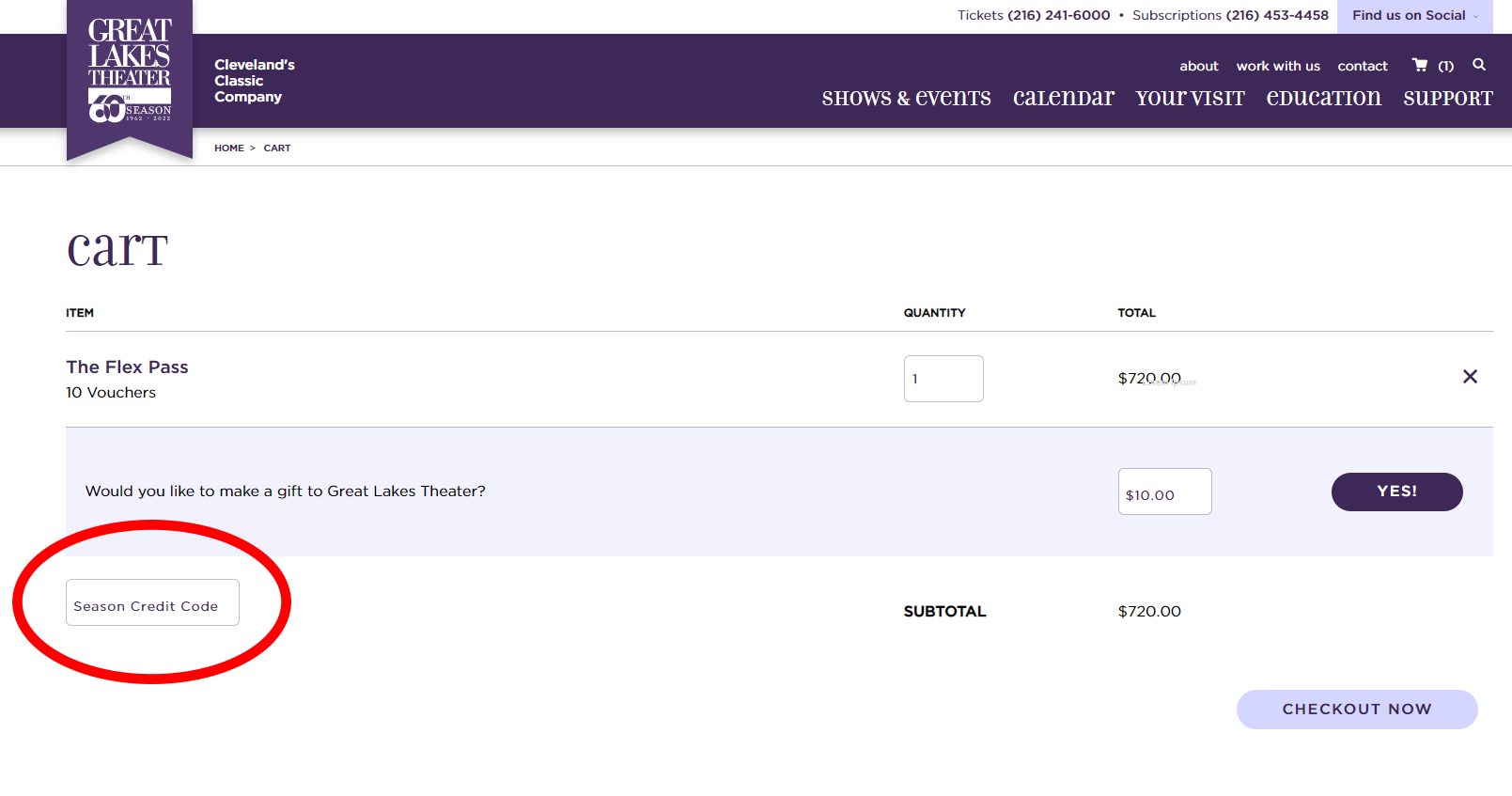Select the Support menu item
Screen dimensions: 1512x796
(x=1447, y=98)
